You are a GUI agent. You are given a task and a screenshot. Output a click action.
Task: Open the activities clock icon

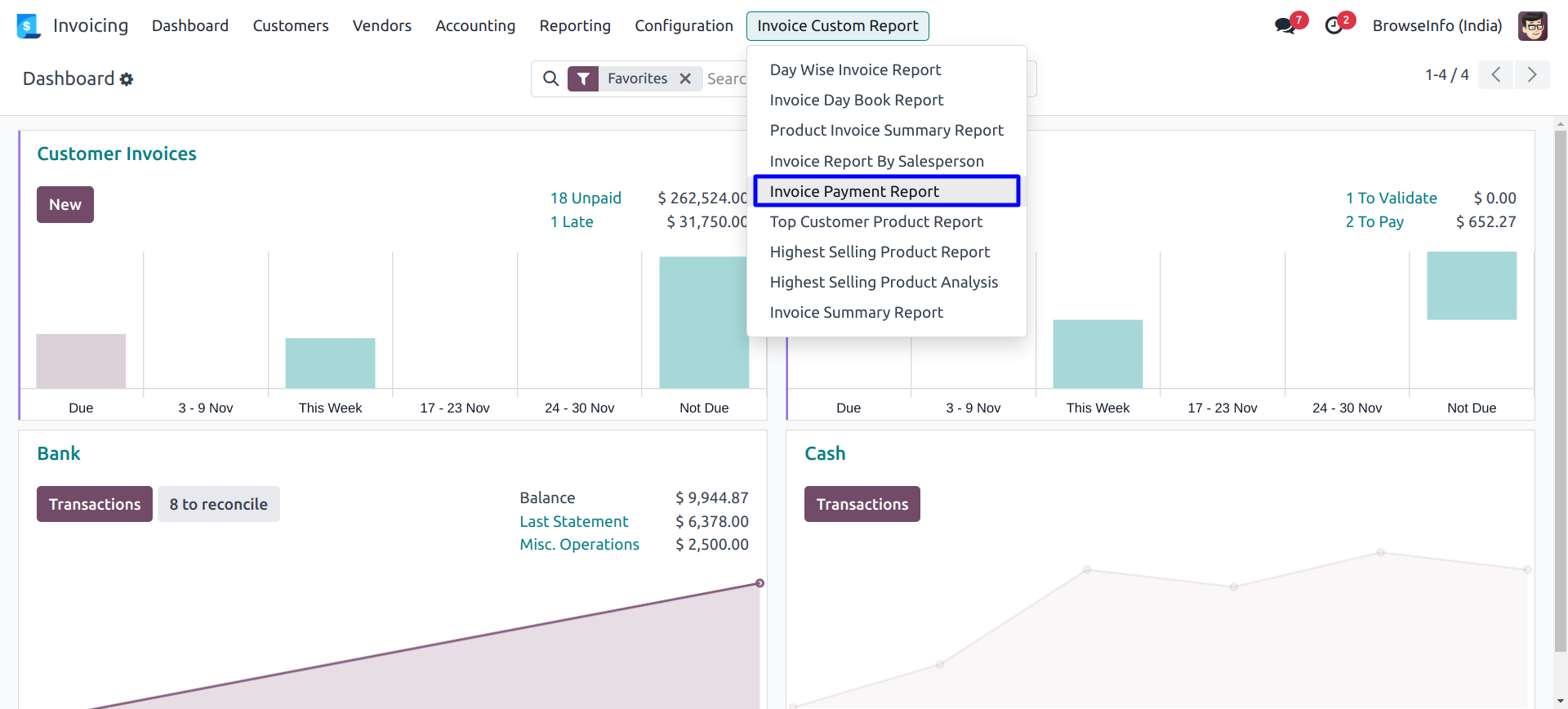[x=1334, y=25]
